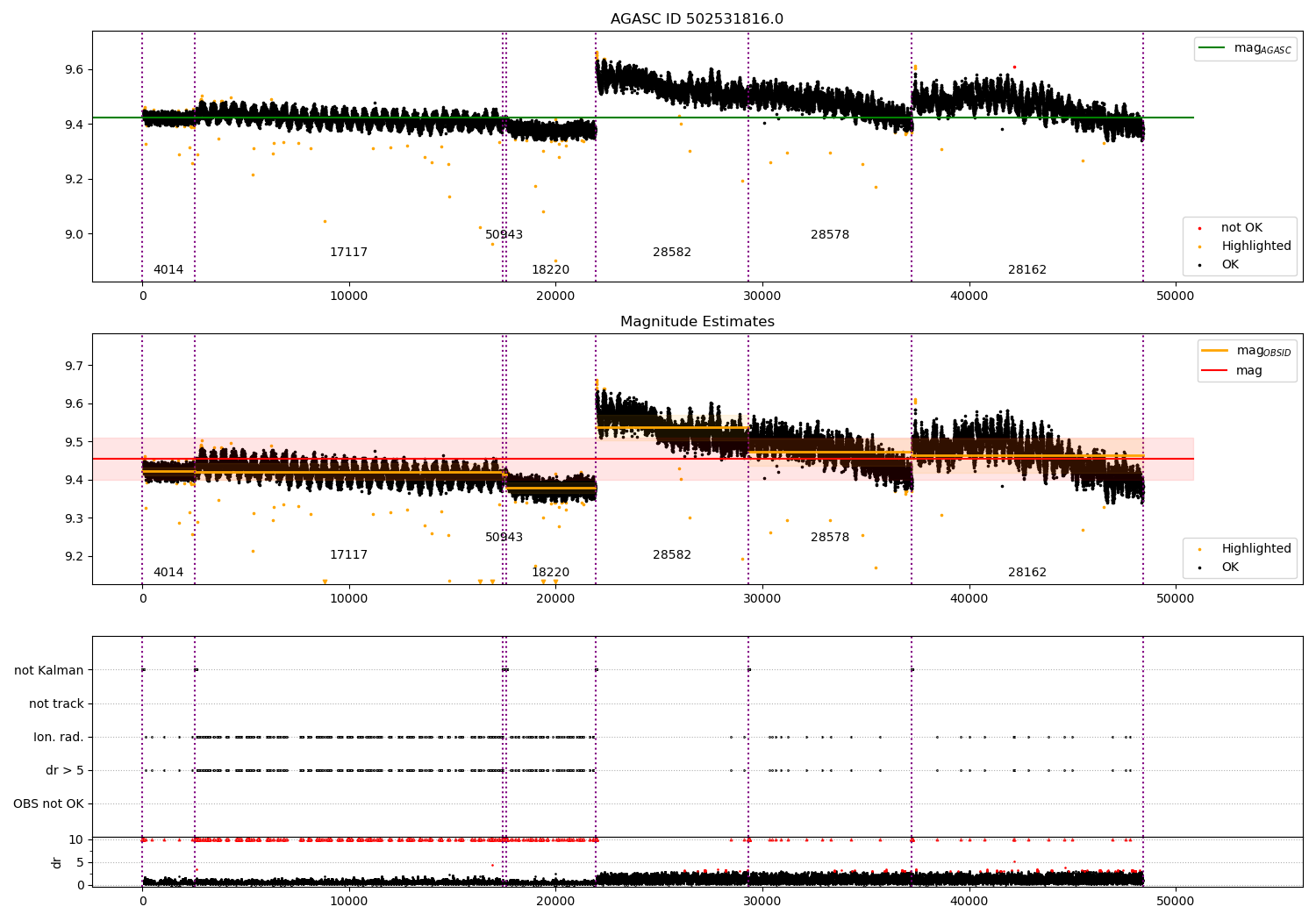Click x-tick 40000 under bottom plot
Image resolution: width=1316 pixels, height=921 pixels.
click(969, 901)
